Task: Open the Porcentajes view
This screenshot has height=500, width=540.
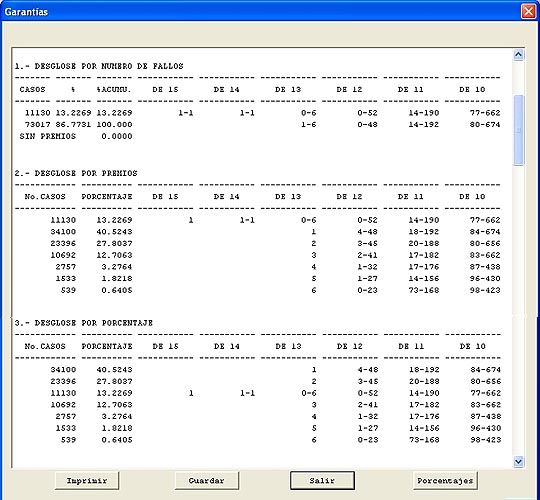Action: (445, 480)
